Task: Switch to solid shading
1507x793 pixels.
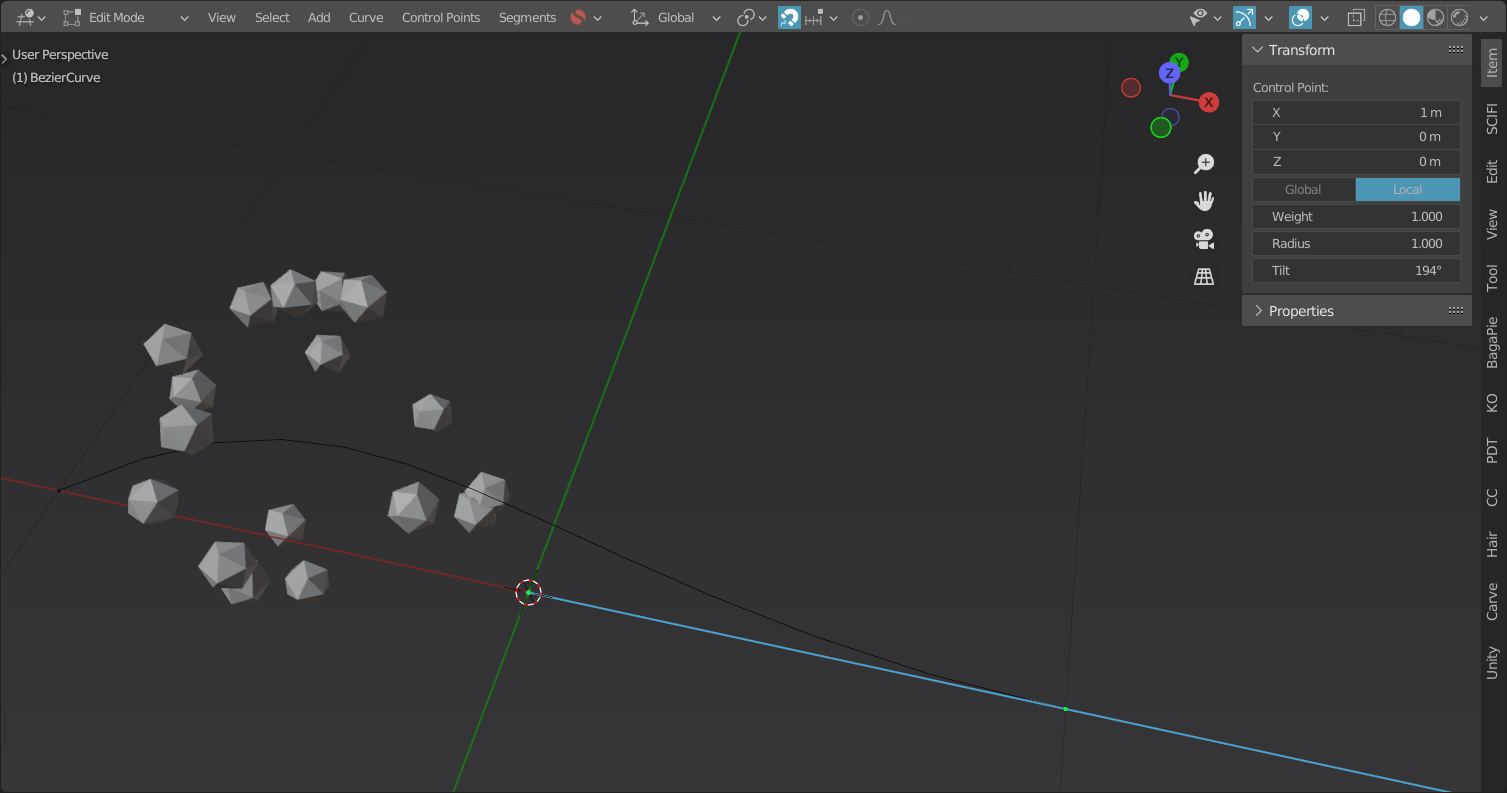Action: click(1411, 17)
